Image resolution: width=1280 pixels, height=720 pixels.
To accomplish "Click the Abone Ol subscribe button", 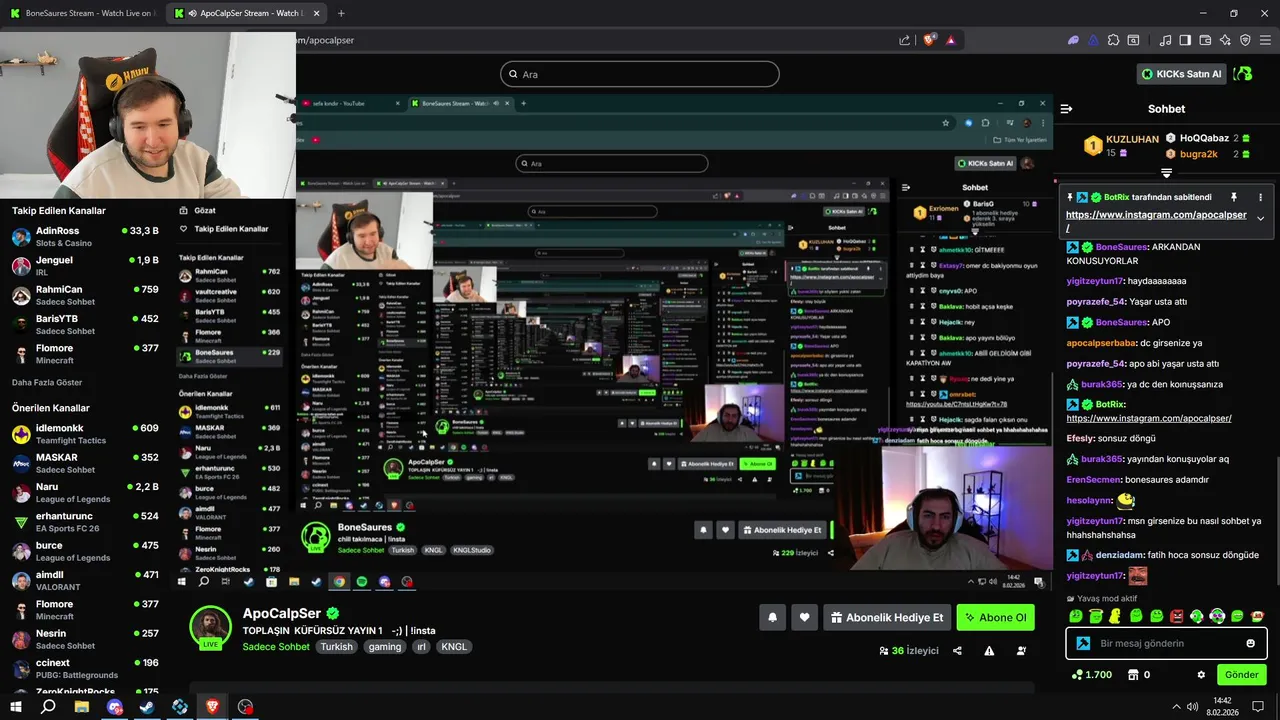I will coord(994,618).
